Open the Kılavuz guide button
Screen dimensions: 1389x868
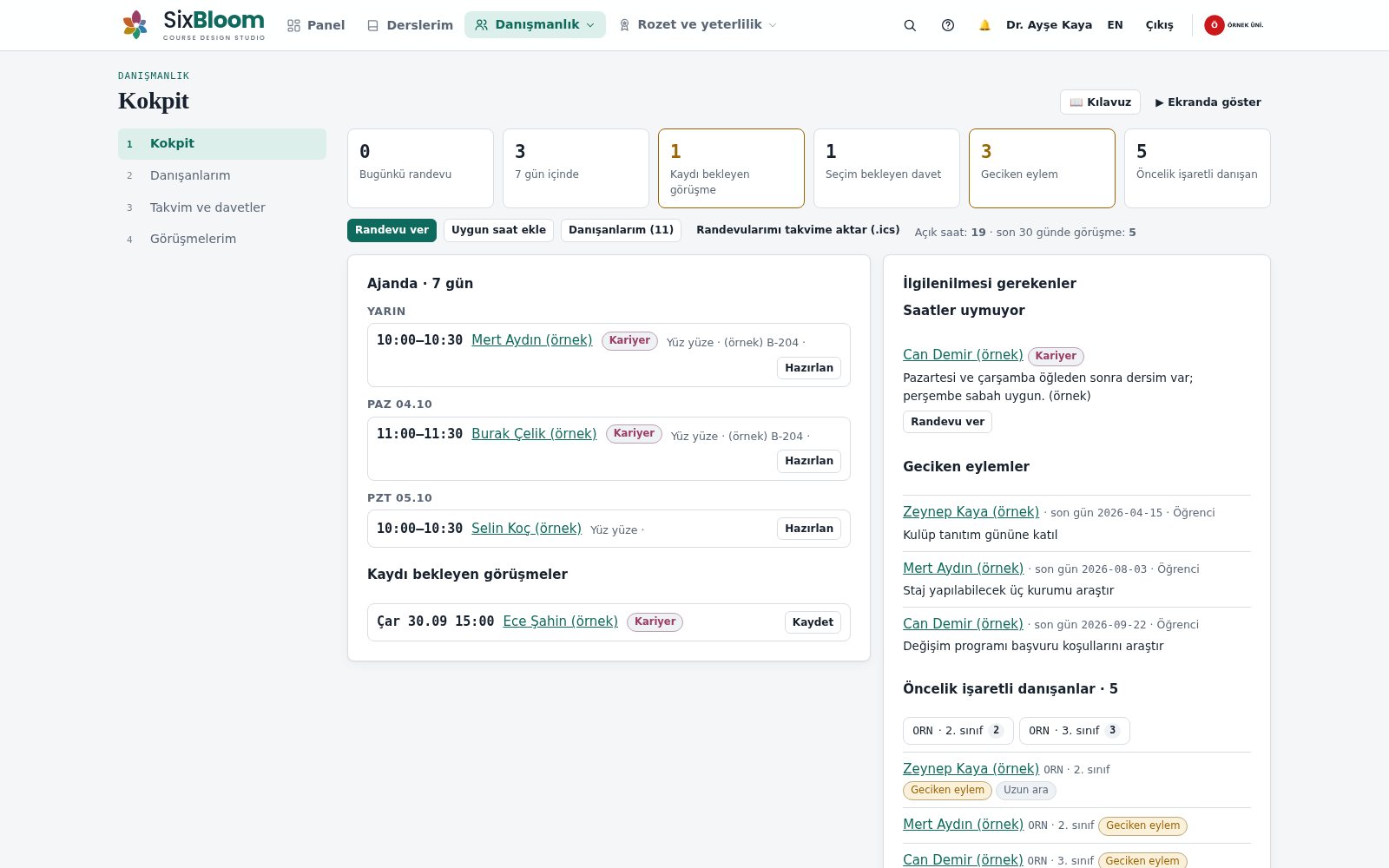click(x=1100, y=102)
